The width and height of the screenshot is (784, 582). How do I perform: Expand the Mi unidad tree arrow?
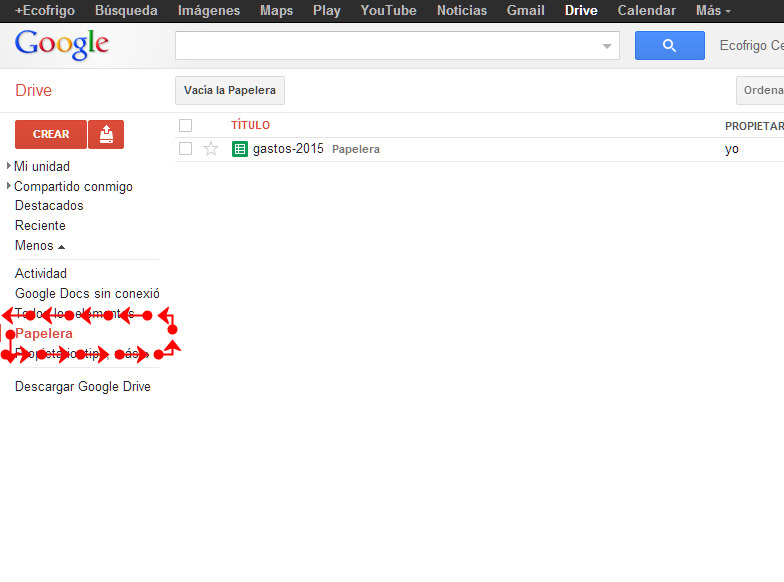pos(8,166)
